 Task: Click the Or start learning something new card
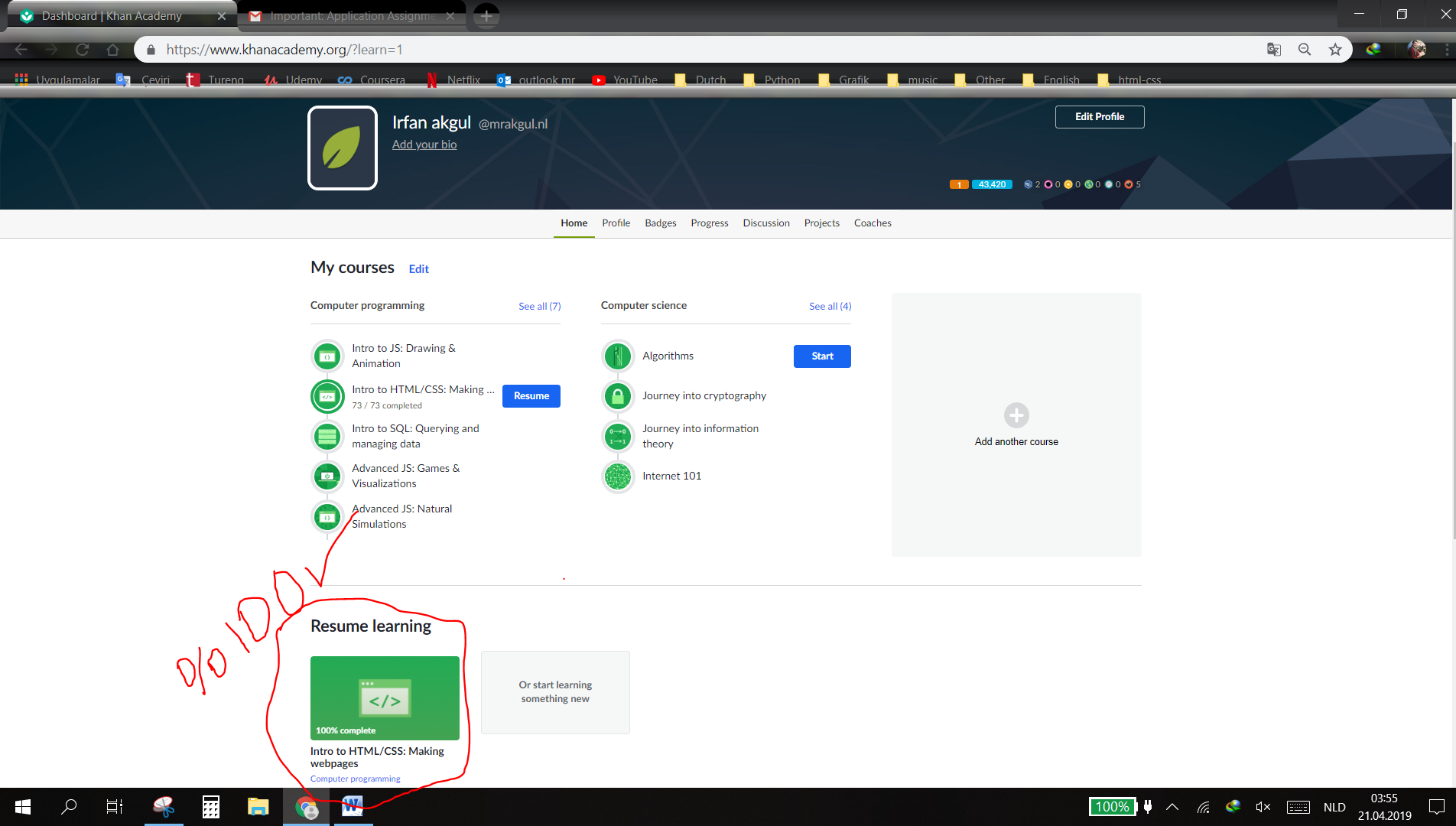coord(555,692)
